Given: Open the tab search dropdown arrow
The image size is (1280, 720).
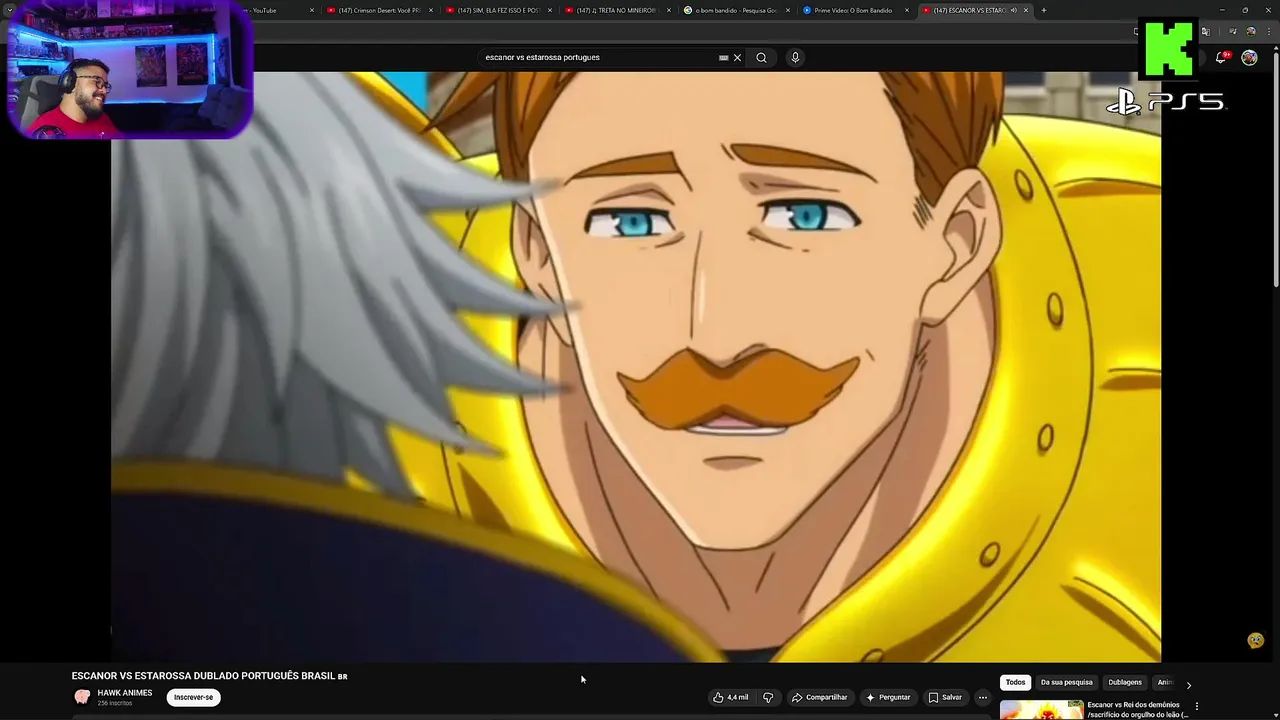Looking at the screenshot, I should [10, 10].
